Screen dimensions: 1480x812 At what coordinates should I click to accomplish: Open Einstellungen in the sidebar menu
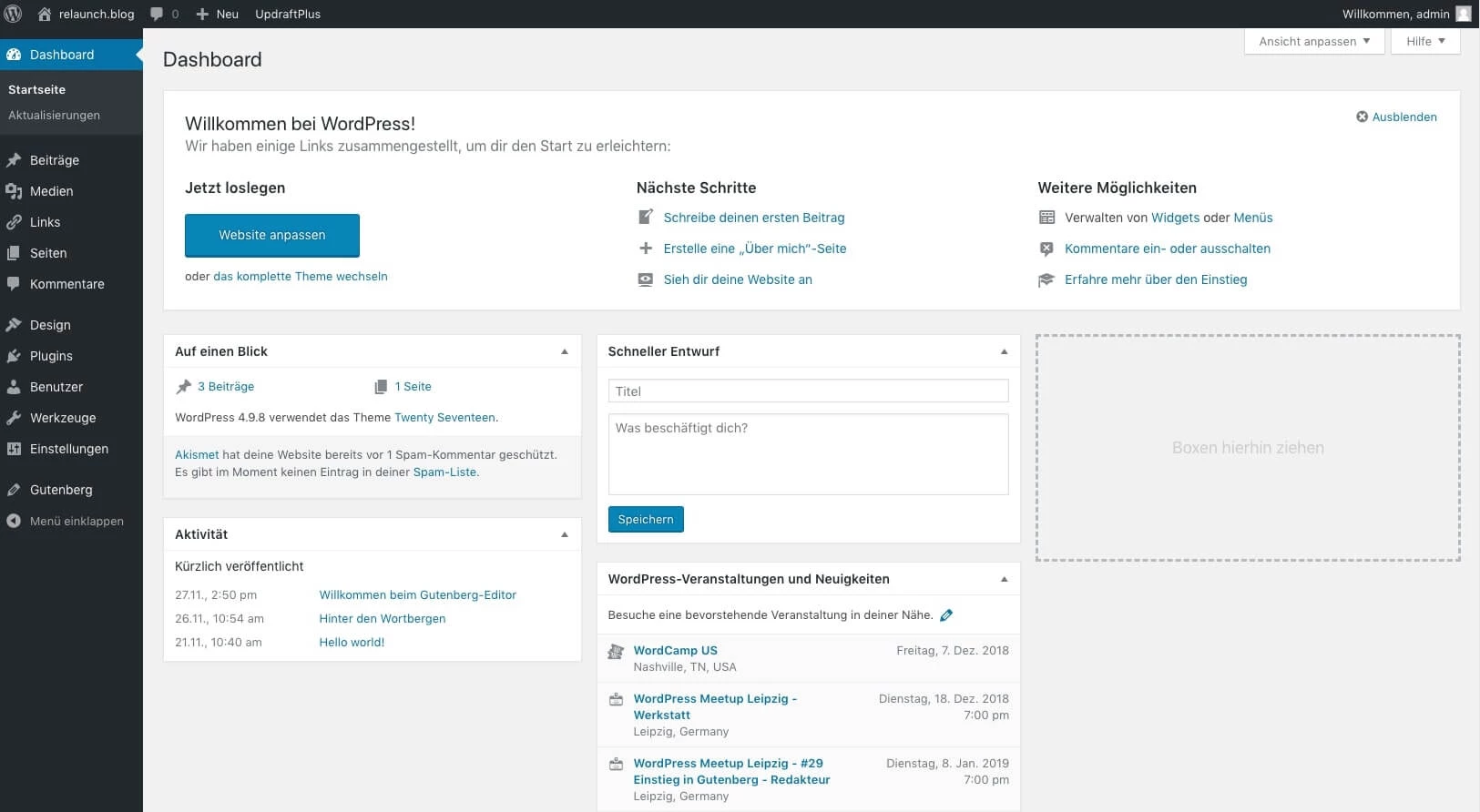tap(68, 449)
